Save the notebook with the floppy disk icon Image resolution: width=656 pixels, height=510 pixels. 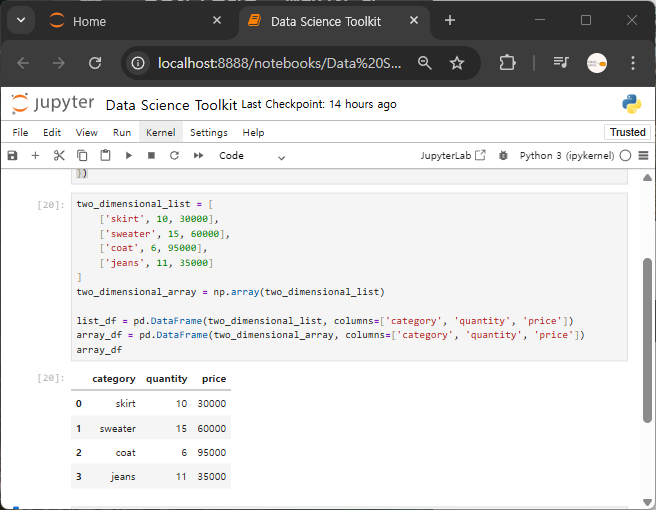(13, 156)
